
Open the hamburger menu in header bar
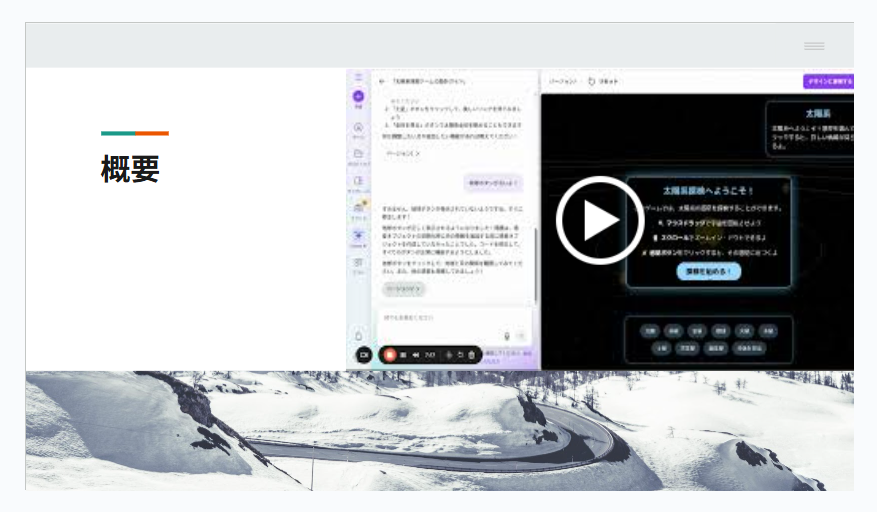pos(814,46)
